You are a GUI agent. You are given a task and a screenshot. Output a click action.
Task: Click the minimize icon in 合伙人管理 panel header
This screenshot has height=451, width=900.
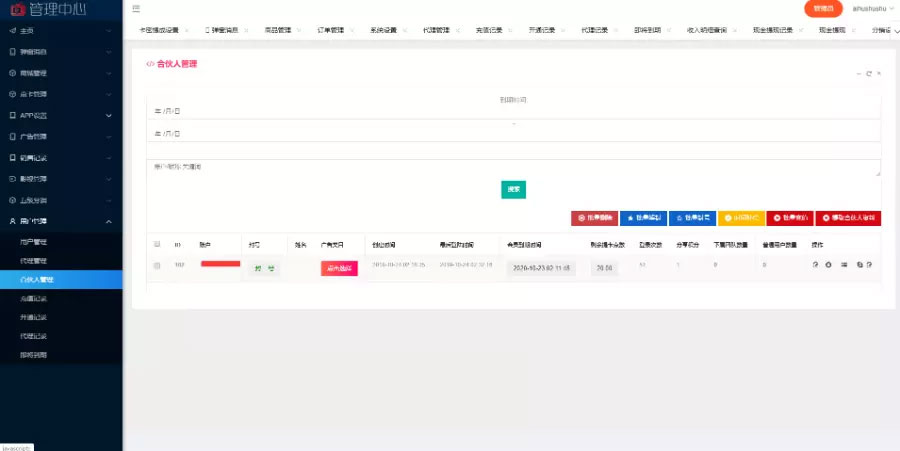pos(858,73)
